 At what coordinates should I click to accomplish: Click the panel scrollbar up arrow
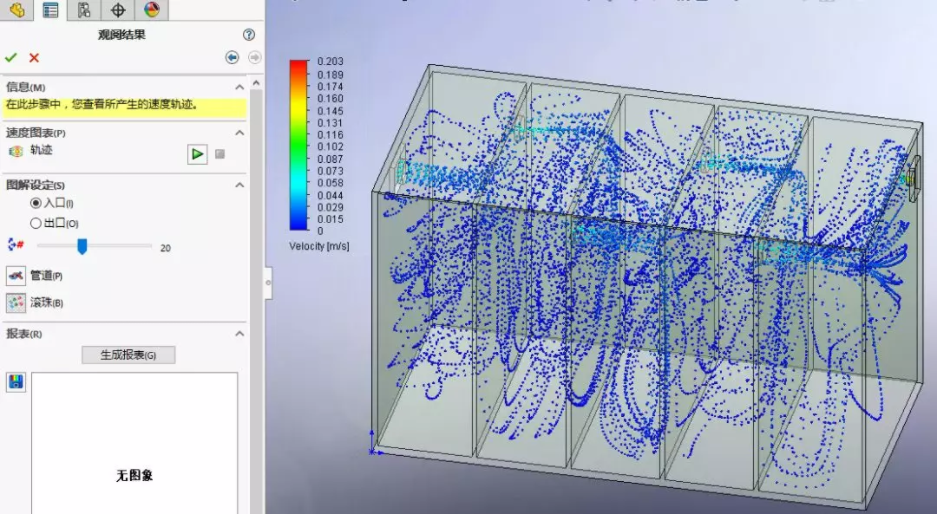256,82
